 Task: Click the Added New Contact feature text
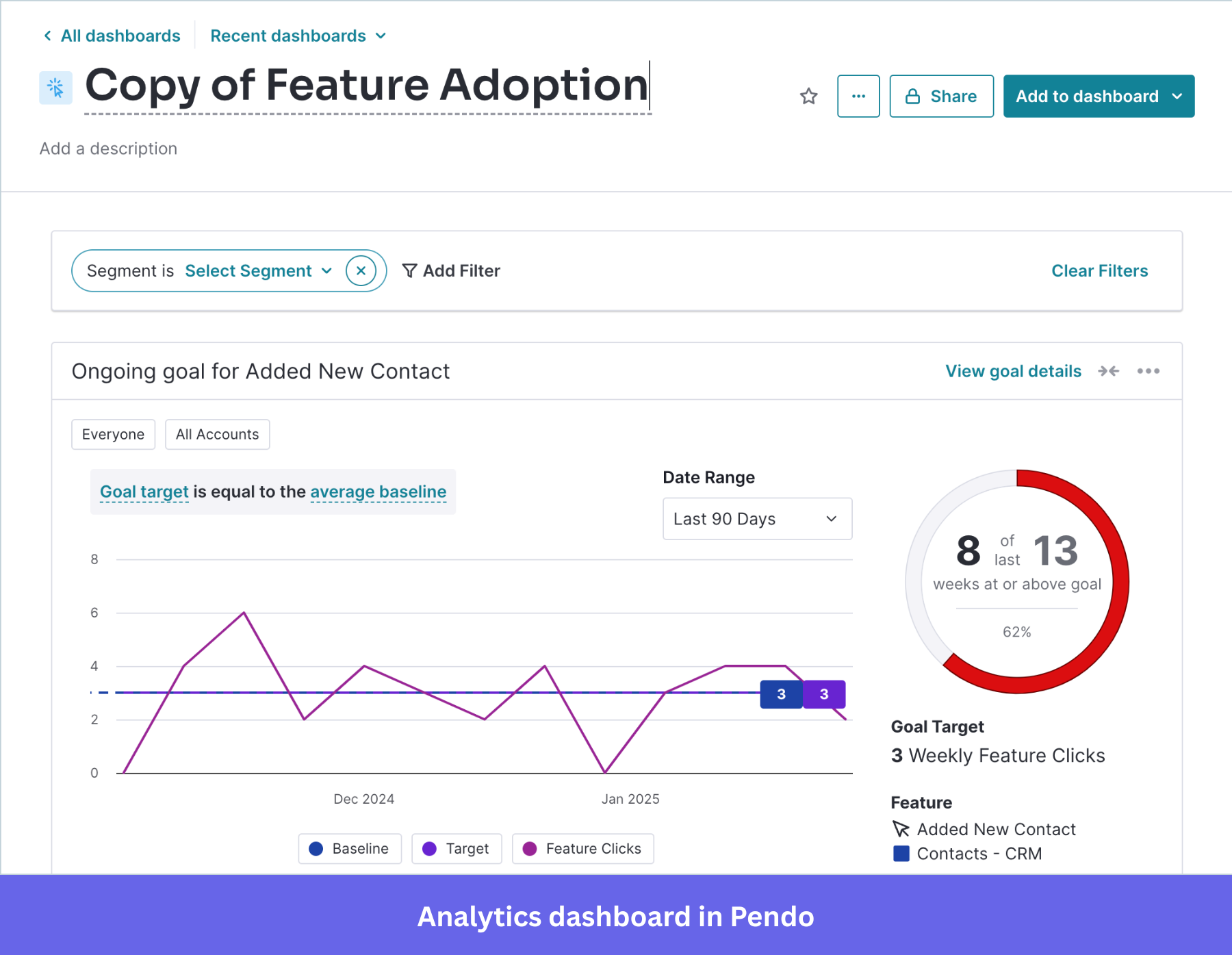click(x=997, y=829)
